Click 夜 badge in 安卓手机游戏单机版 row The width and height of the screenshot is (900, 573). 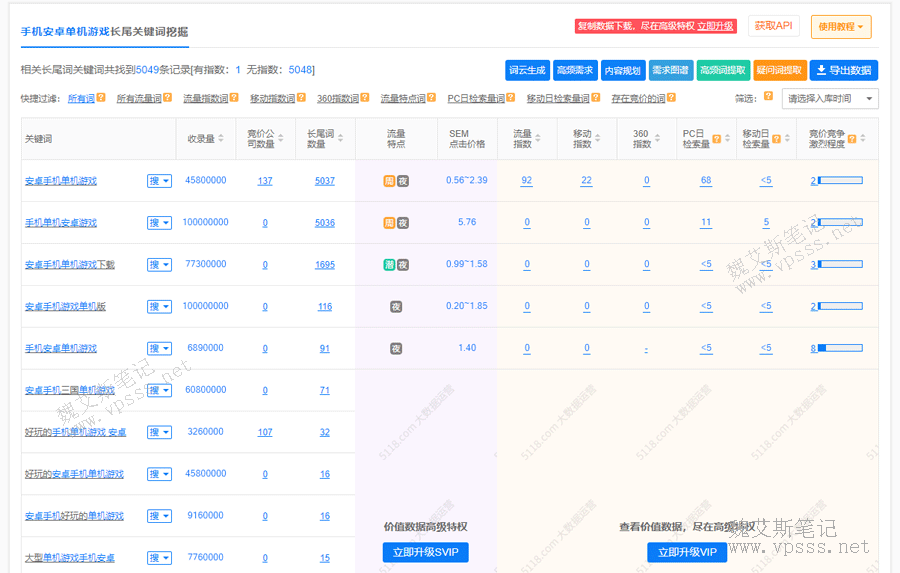396,307
